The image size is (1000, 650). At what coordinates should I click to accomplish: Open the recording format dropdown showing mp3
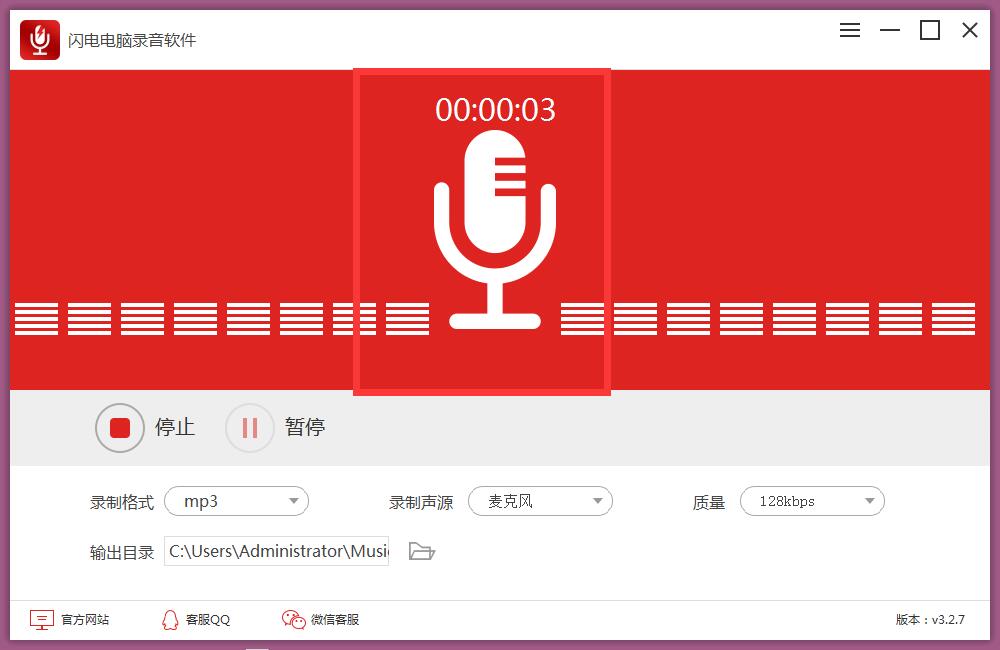(x=236, y=501)
